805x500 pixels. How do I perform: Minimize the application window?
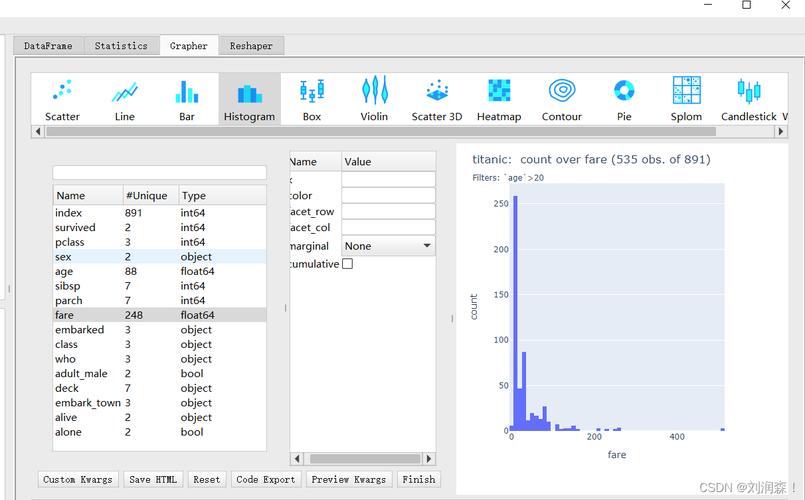(x=708, y=5)
